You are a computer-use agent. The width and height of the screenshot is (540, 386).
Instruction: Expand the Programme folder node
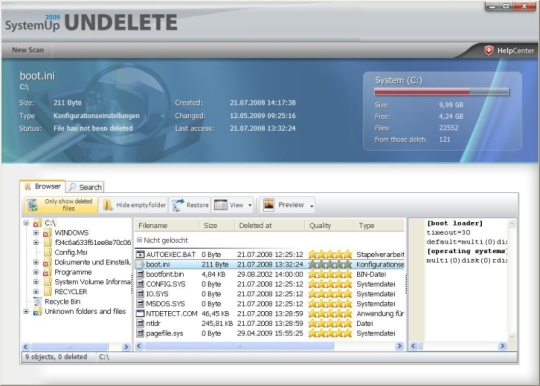pos(36,272)
